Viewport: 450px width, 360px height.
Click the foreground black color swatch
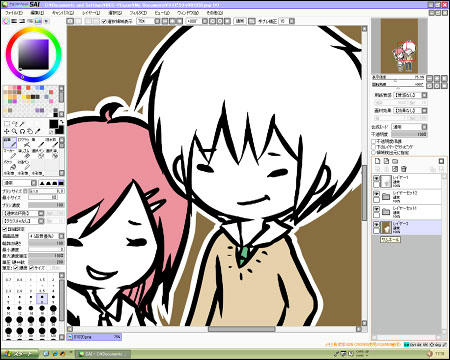point(53,124)
